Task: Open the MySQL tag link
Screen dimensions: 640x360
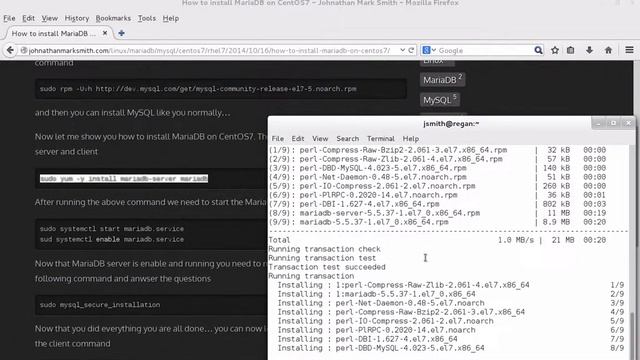Action: (440, 100)
